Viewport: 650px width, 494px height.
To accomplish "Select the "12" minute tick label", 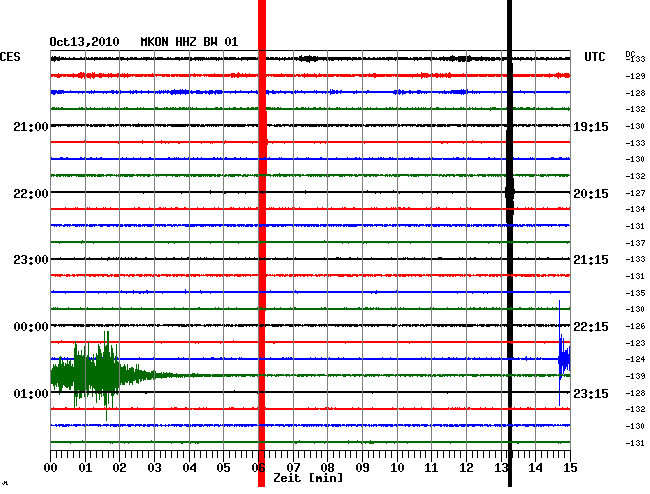I will click(x=466, y=468).
